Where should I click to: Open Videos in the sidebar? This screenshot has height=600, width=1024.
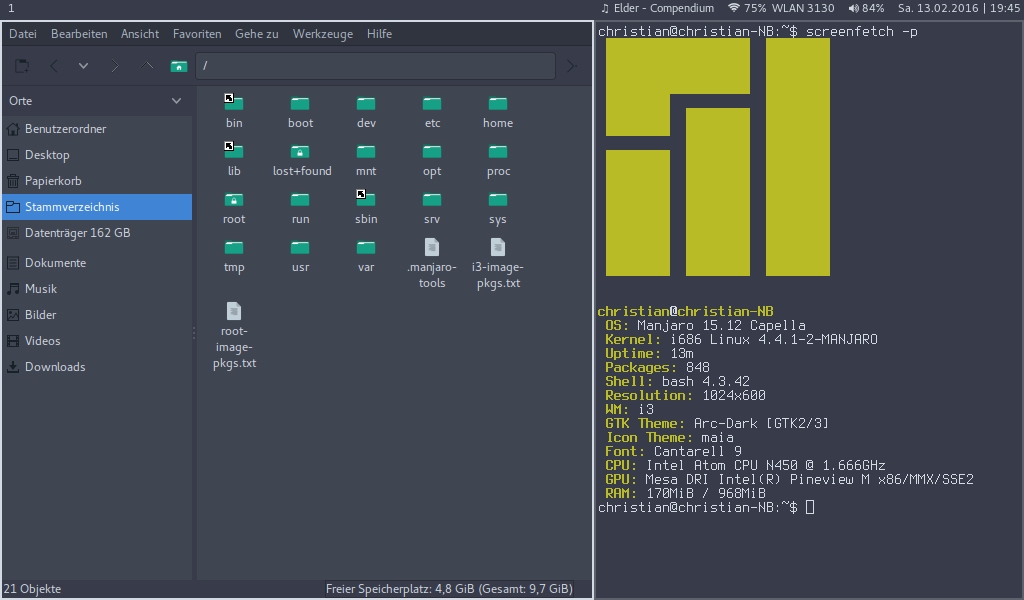click(97, 341)
